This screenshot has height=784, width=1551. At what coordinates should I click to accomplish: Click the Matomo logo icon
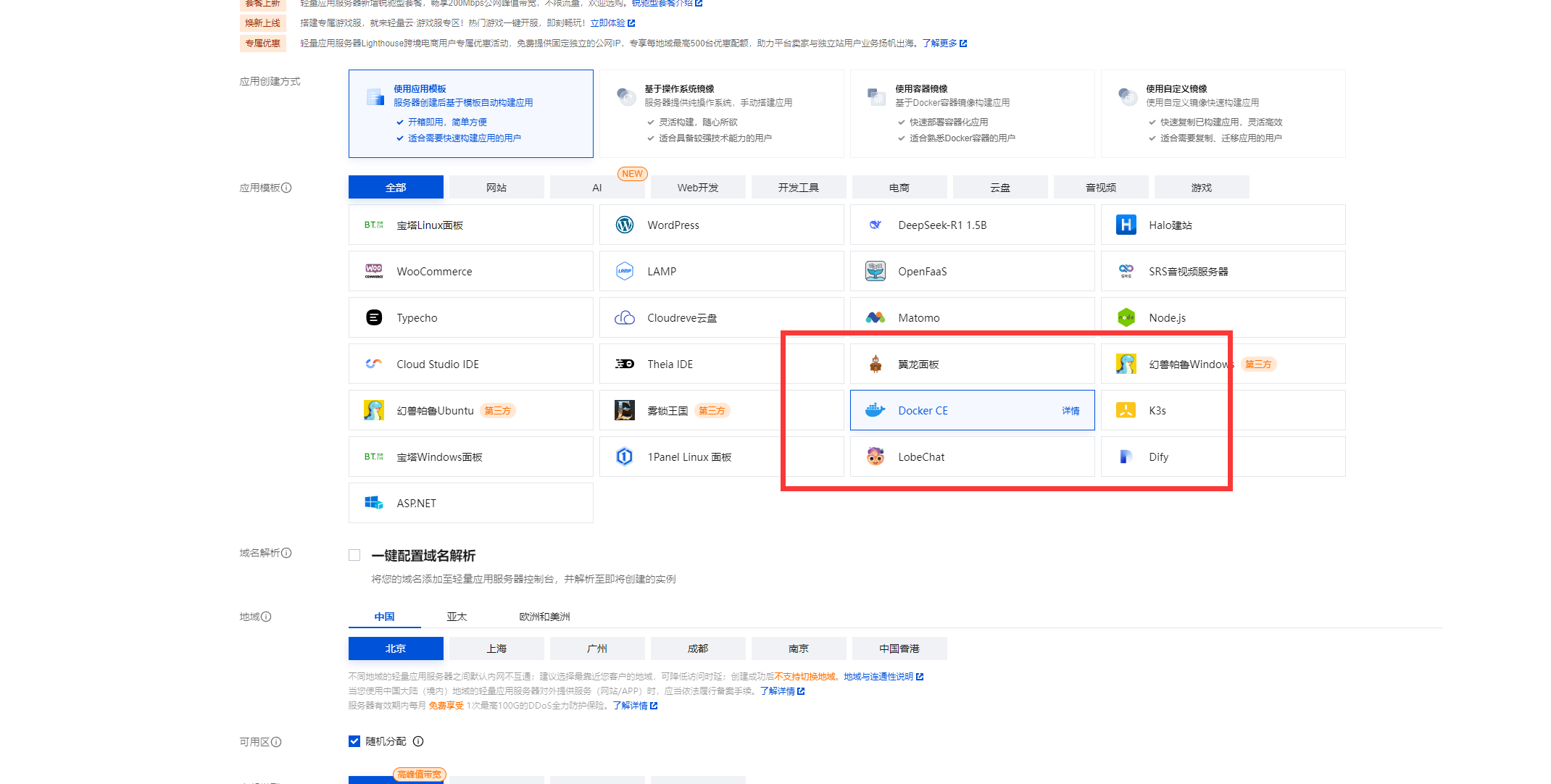876,318
